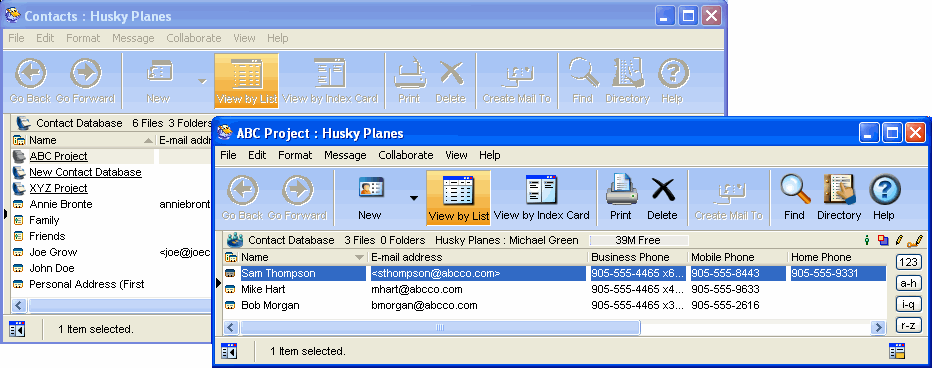The height and width of the screenshot is (368, 932).
Task: Toggle View by List in ABC Project toolbar
Action: pos(458,198)
